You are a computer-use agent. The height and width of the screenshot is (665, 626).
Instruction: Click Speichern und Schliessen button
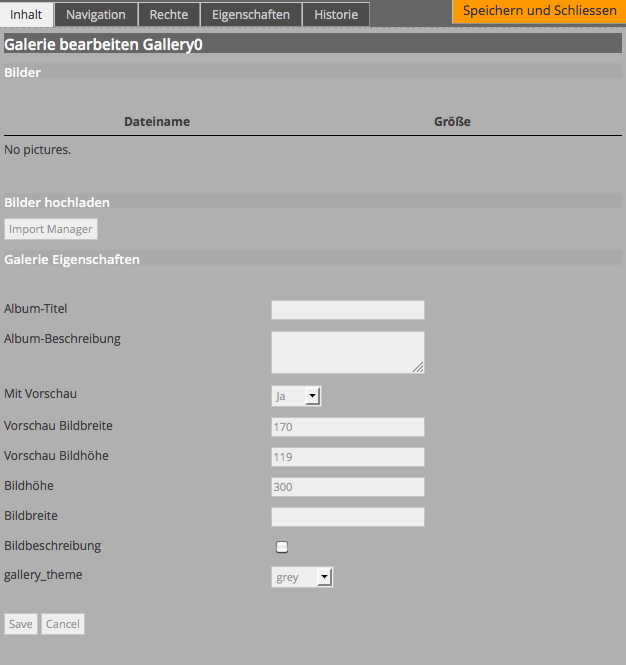click(539, 11)
